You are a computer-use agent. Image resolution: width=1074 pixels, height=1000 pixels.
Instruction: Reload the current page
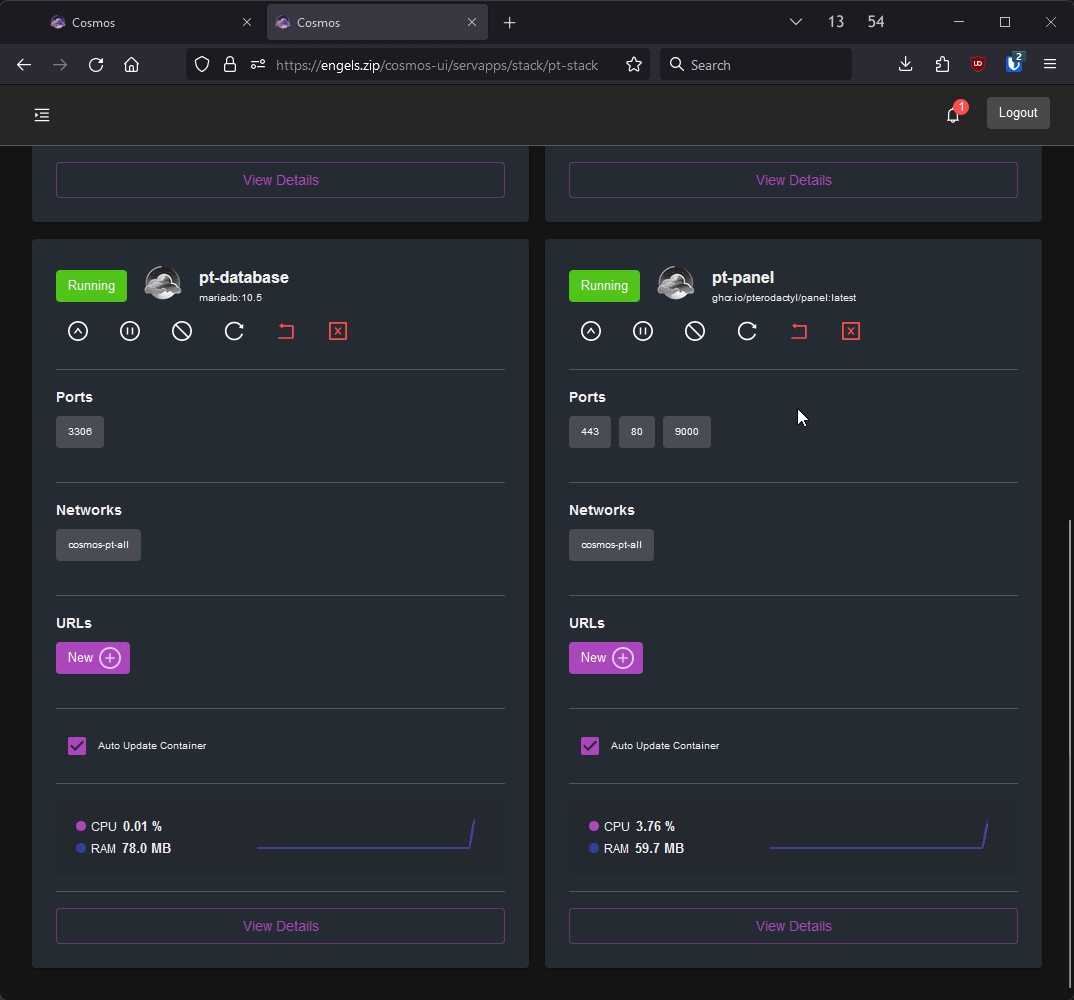[x=96, y=64]
